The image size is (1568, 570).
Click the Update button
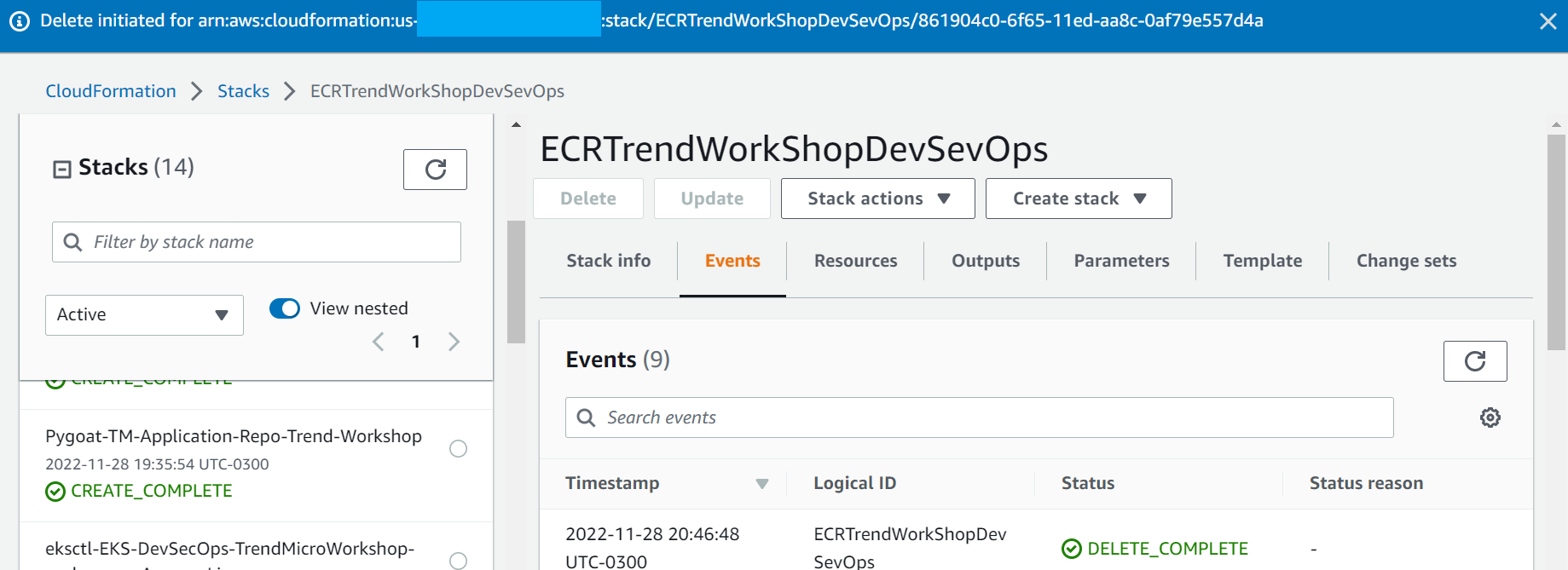click(712, 199)
